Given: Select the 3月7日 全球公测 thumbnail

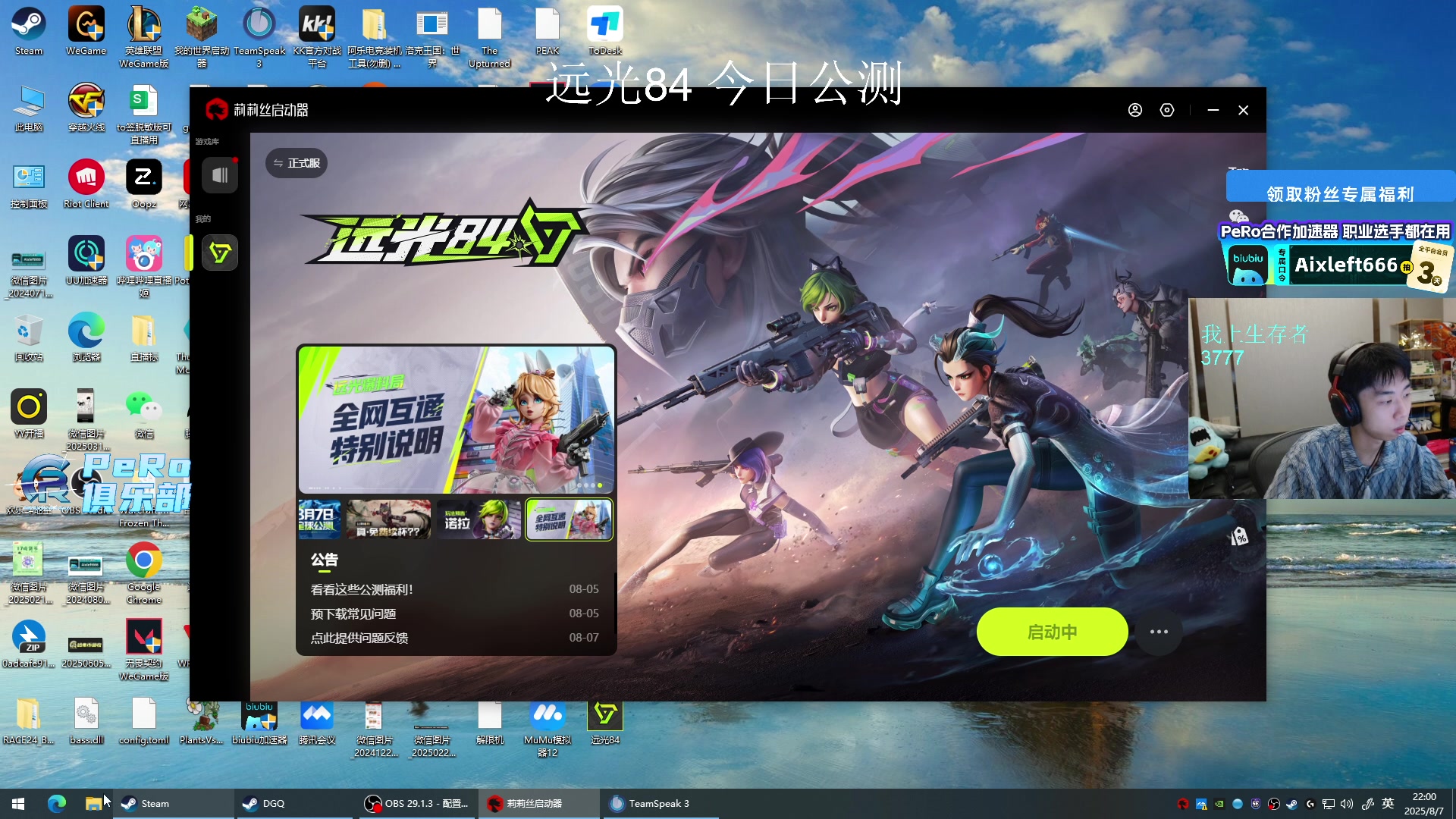Looking at the screenshot, I should (x=319, y=519).
